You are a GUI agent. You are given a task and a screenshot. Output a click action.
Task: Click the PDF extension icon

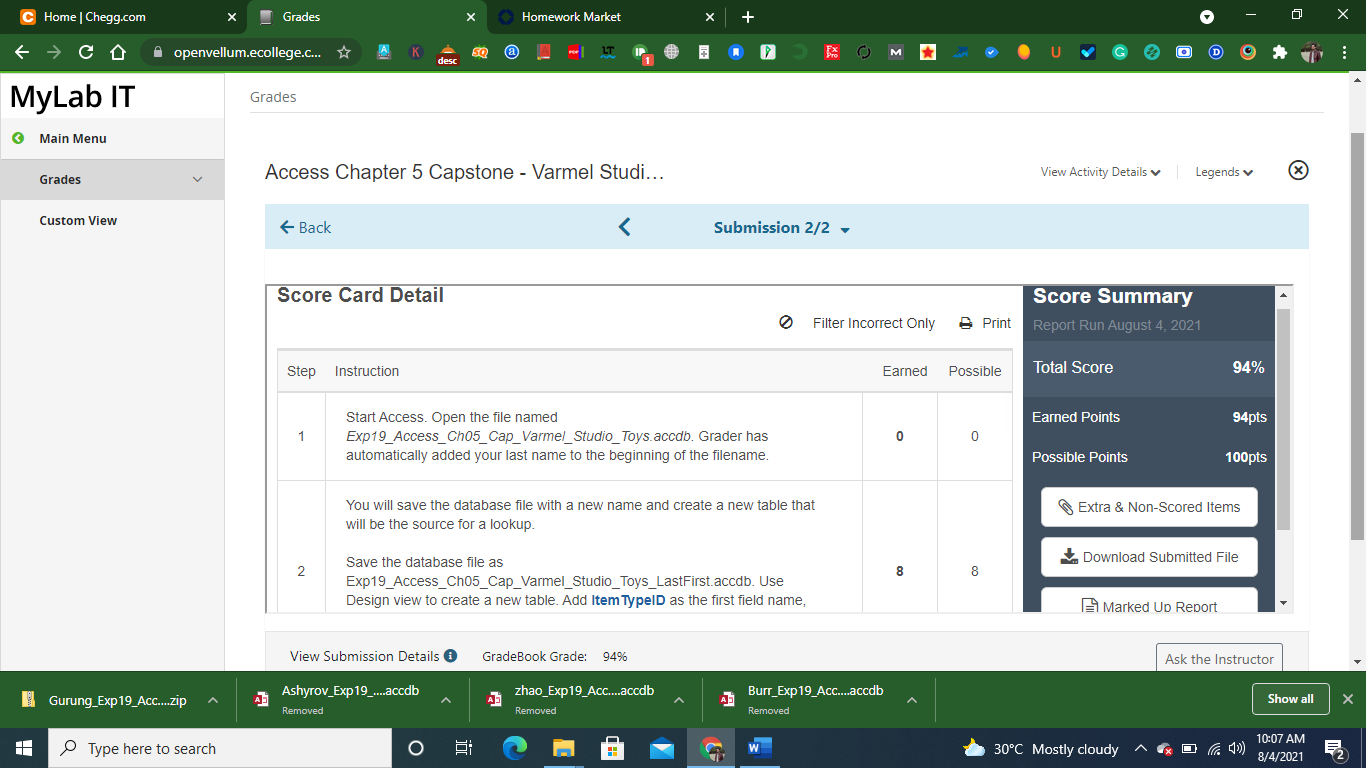point(575,52)
